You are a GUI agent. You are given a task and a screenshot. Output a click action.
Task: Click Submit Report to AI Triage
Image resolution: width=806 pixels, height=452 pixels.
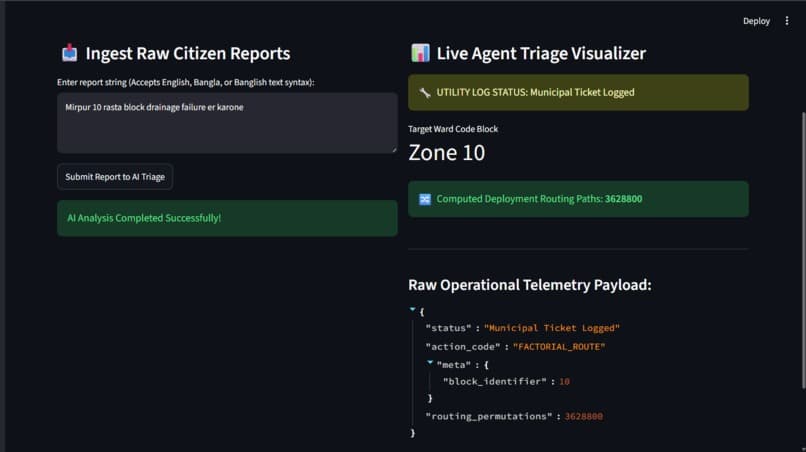coord(115,177)
